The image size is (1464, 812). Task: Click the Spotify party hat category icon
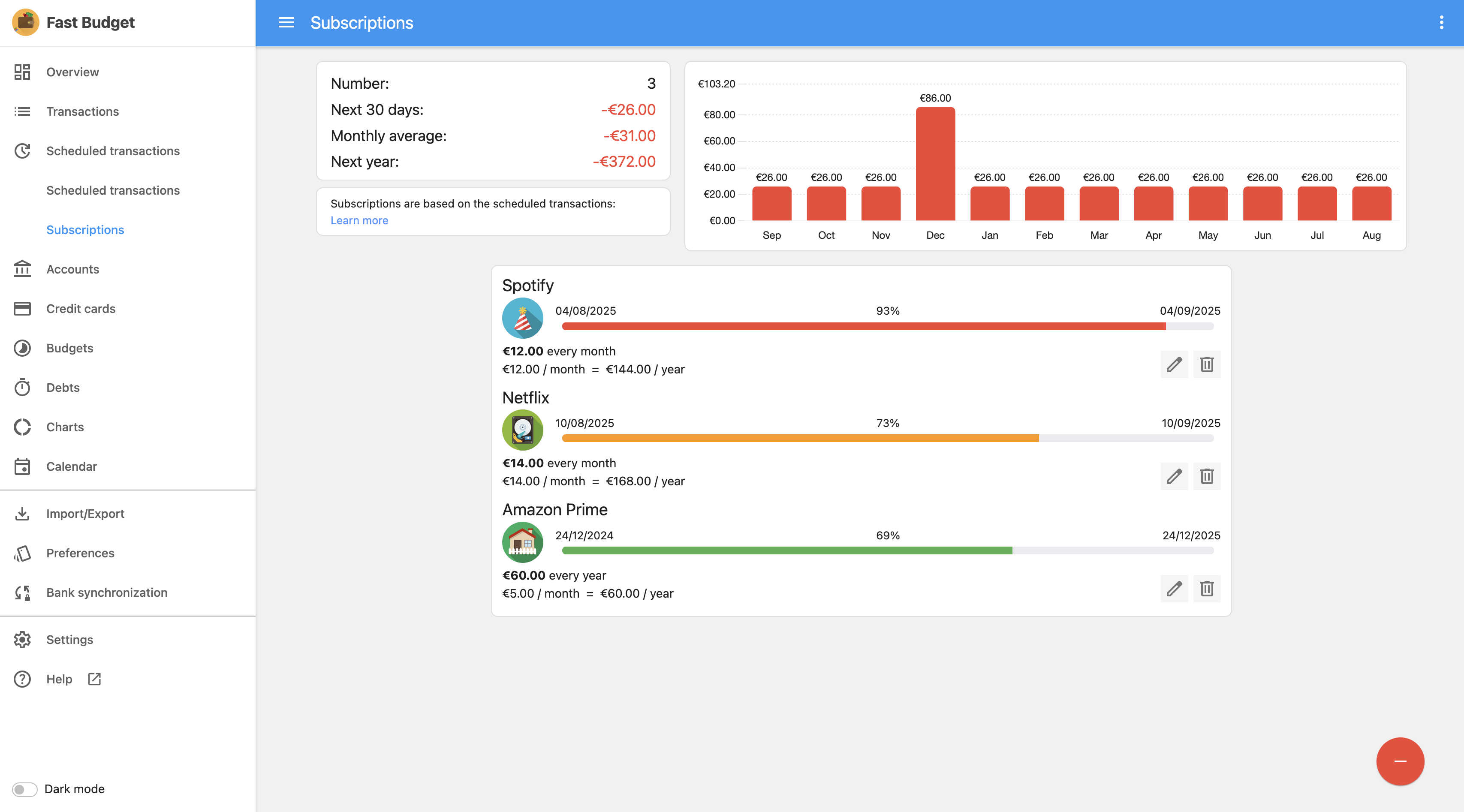coord(522,318)
